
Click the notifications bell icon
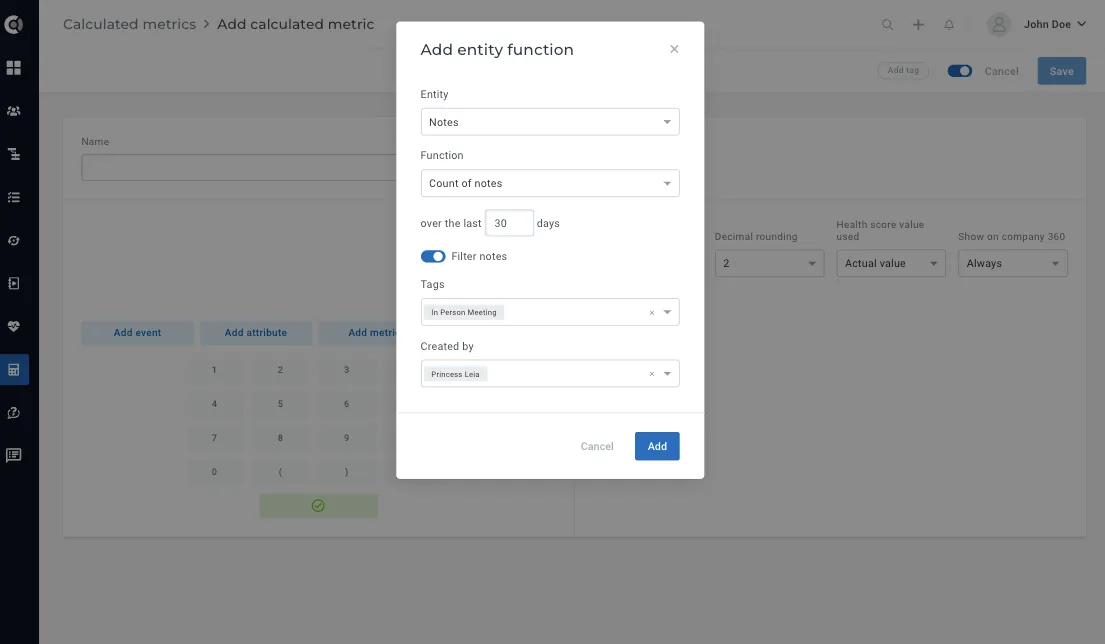(x=949, y=25)
